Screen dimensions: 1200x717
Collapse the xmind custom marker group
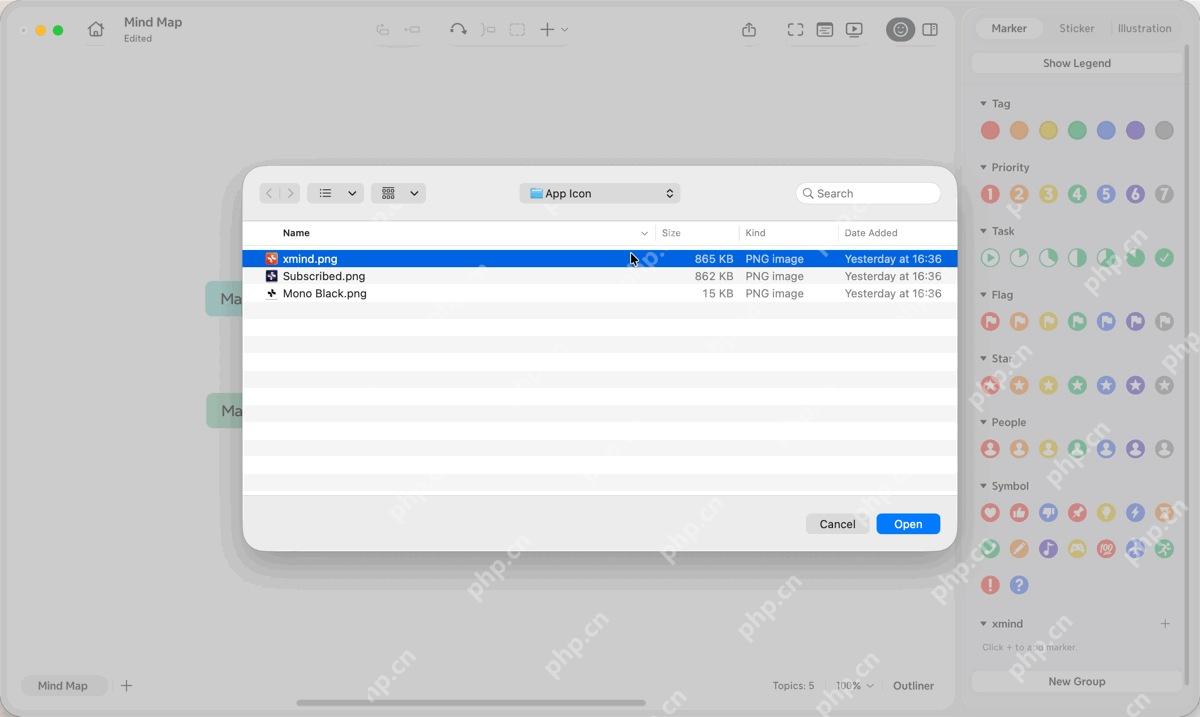tap(983, 624)
